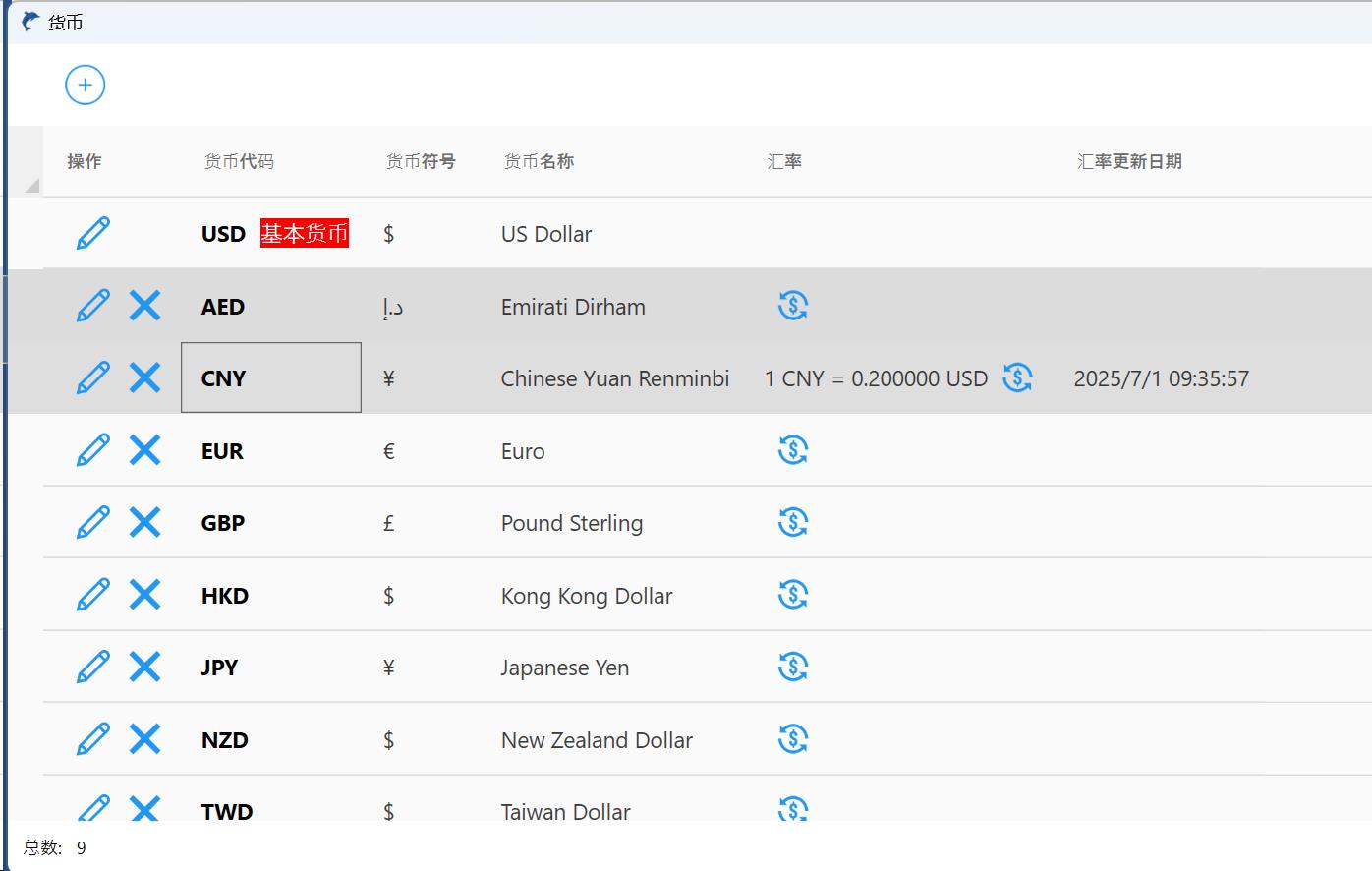Edit the USD base currency row
This screenshot has height=871, width=1372.
(93, 234)
